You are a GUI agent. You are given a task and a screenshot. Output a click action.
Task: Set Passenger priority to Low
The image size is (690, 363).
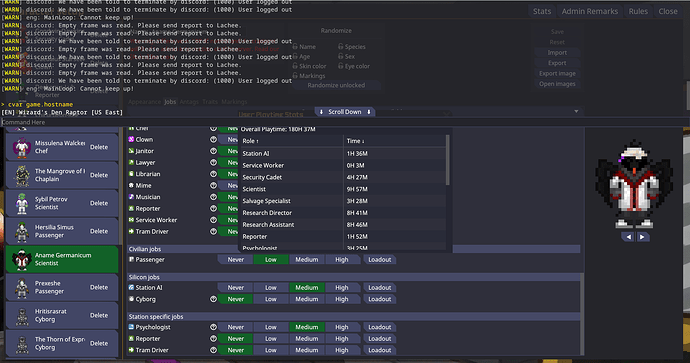271,260
